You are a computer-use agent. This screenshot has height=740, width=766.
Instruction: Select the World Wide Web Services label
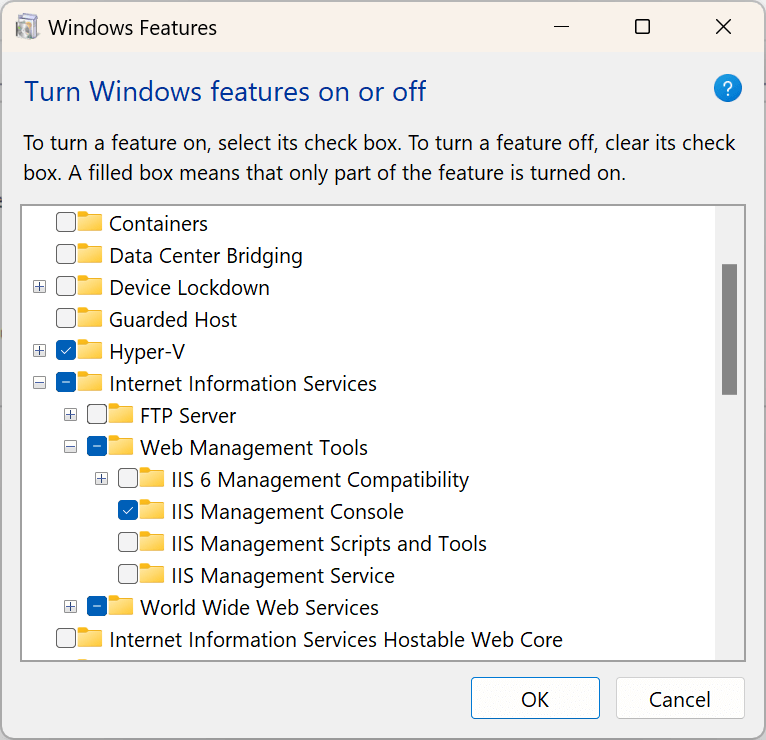point(259,608)
